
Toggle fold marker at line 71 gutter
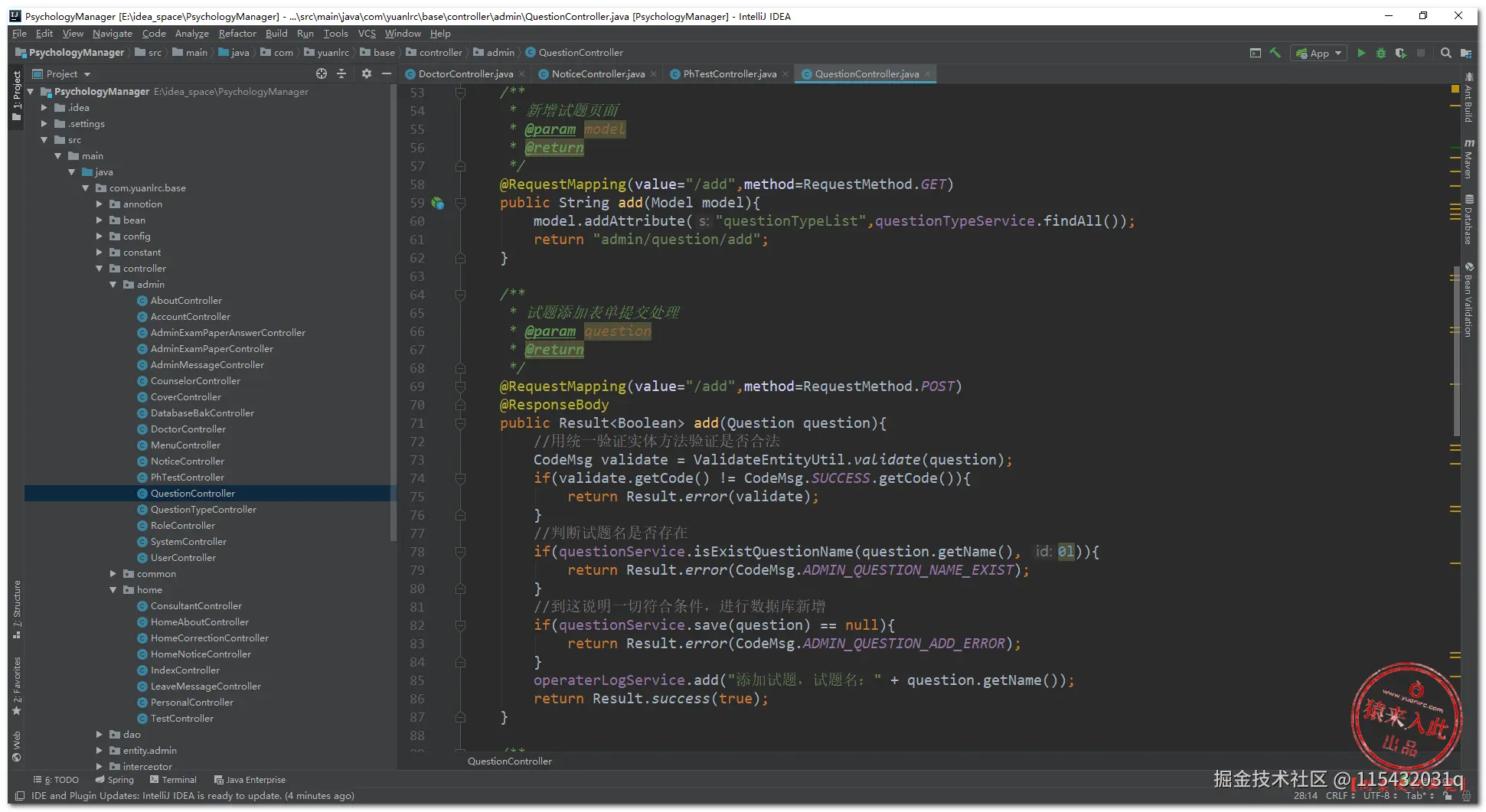tap(460, 423)
